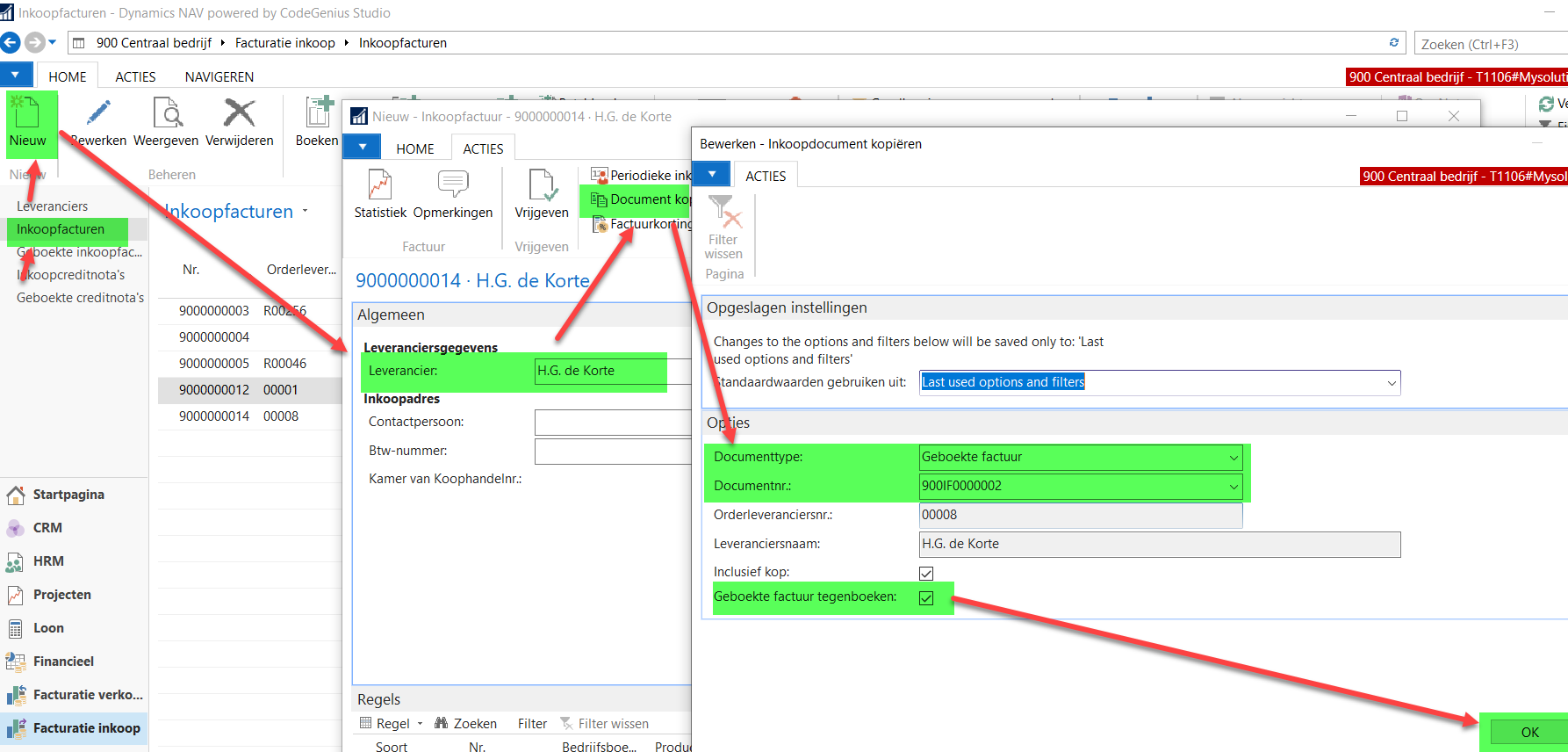1568x752 pixels.
Task: Click the Opgeslagen instellingen header
Action: [1135, 307]
